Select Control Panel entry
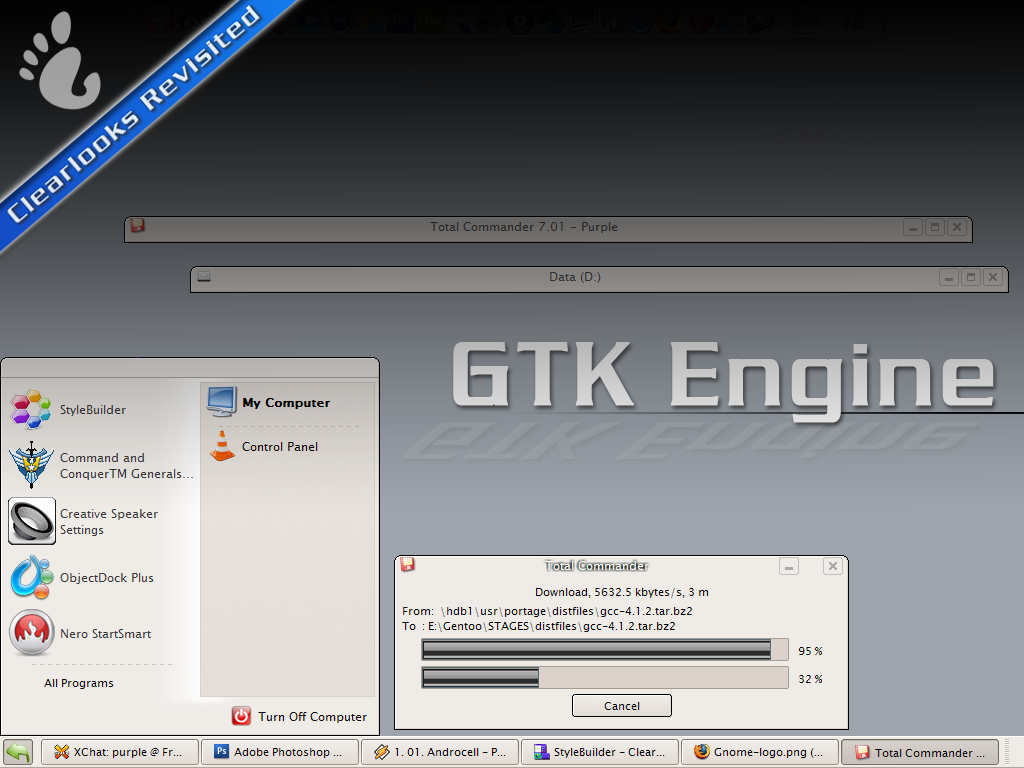The image size is (1024, 768). 280,447
